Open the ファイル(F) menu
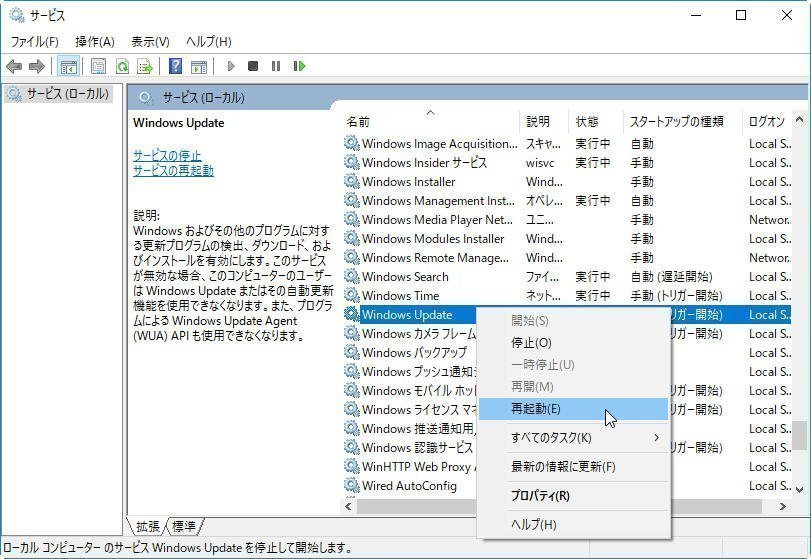Screen dimensions: 811x559 pyautogui.click(x=35, y=41)
